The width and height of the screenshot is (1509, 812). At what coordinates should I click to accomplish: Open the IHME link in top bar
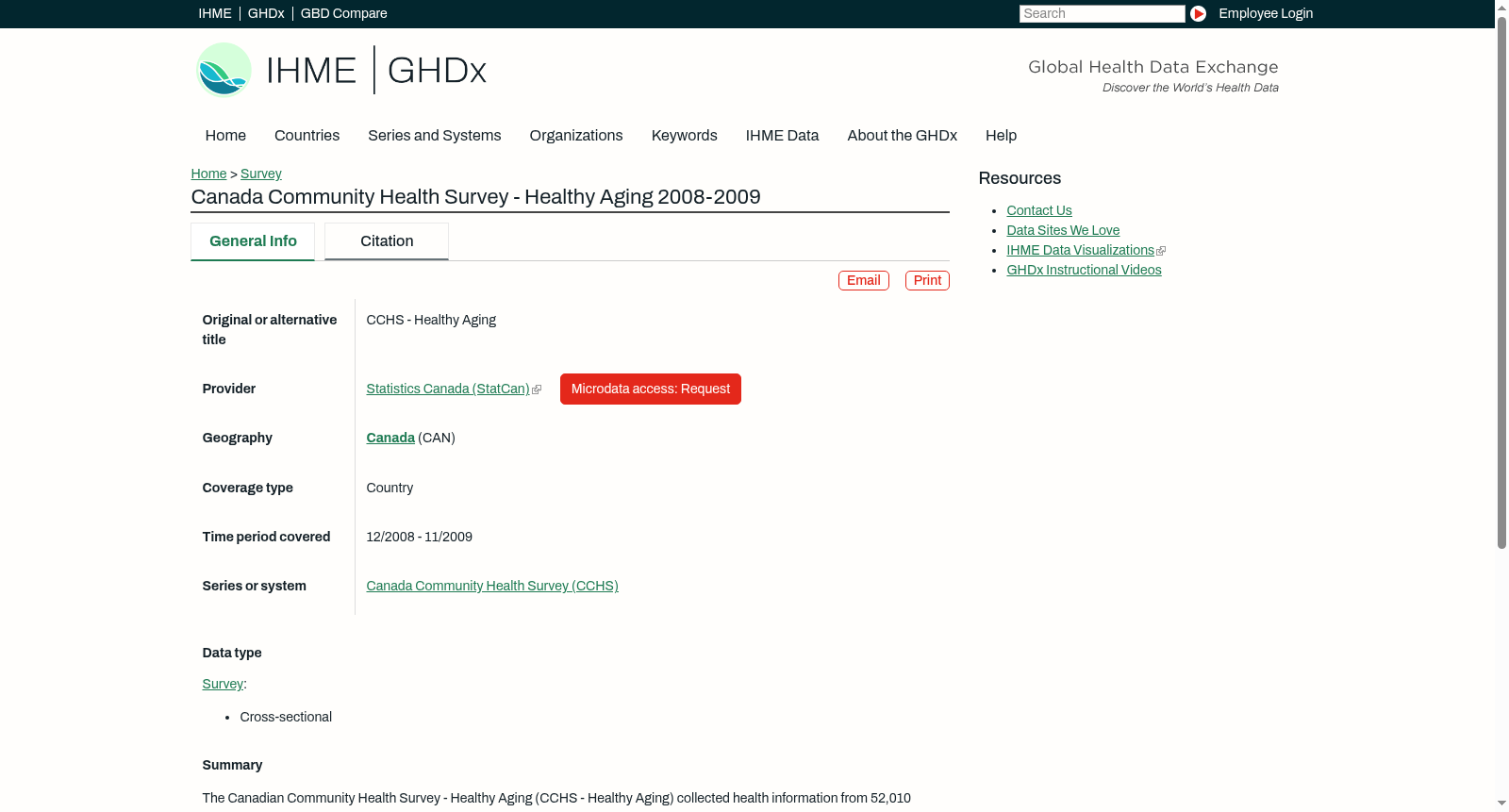(x=215, y=13)
